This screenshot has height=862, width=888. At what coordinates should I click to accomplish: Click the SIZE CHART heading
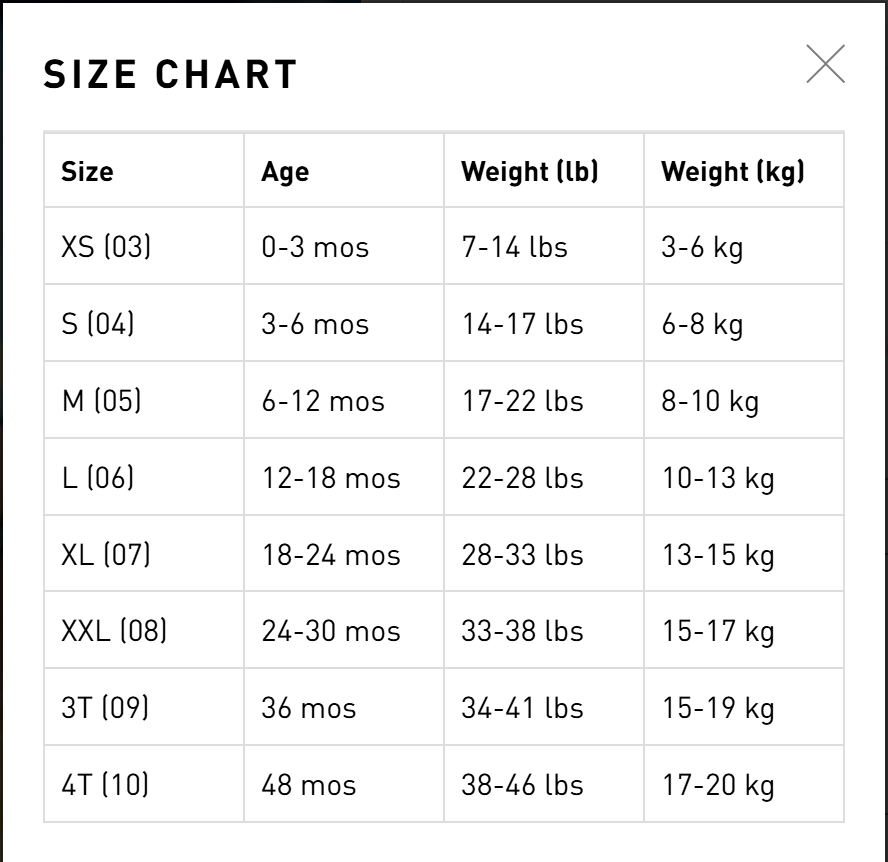(x=171, y=75)
